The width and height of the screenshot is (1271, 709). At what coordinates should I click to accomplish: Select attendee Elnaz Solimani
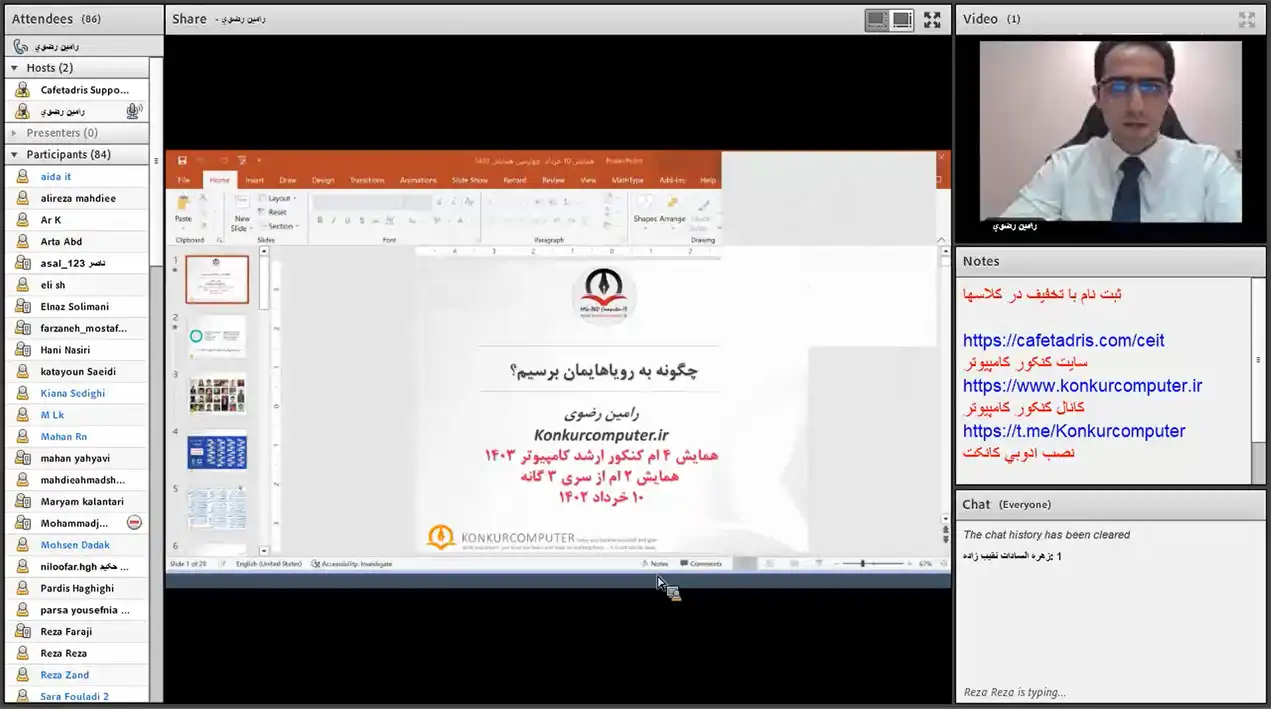[75, 306]
